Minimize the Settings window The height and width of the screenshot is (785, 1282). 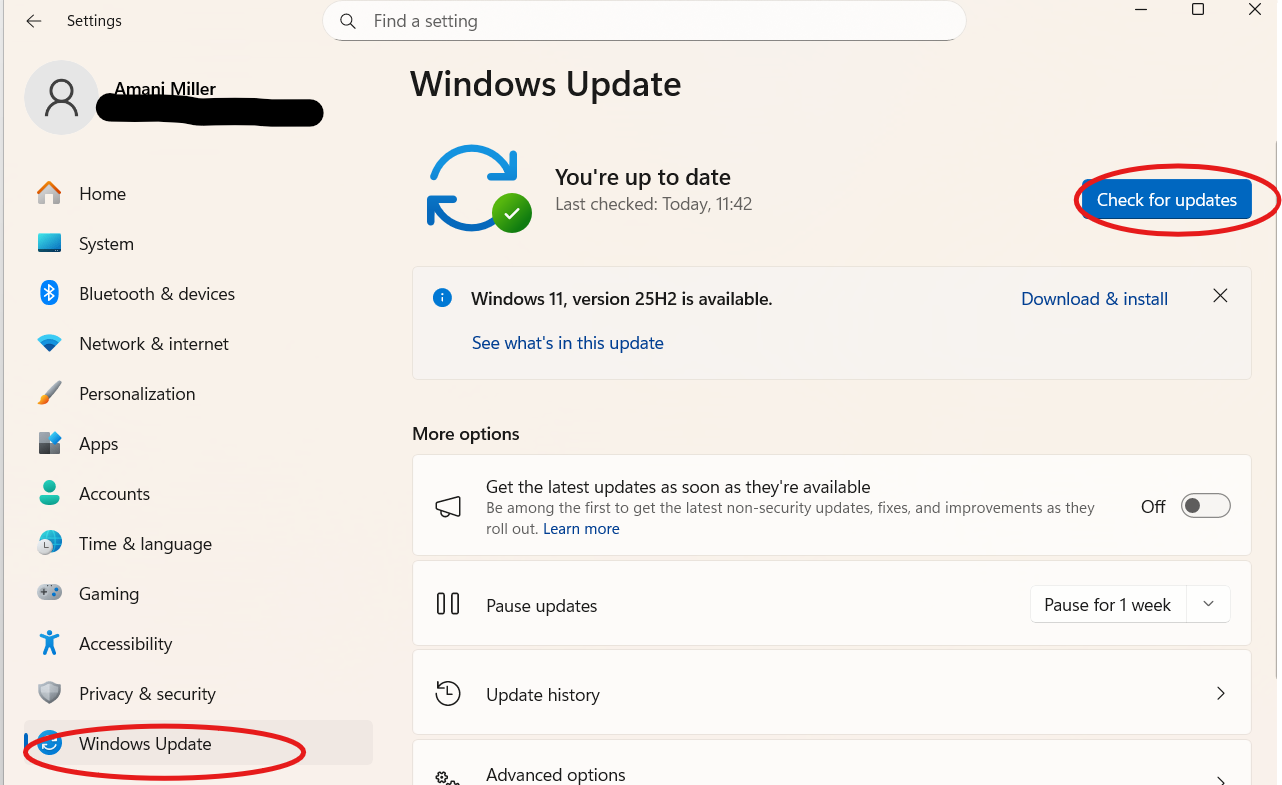click(x=1141, y=10)
